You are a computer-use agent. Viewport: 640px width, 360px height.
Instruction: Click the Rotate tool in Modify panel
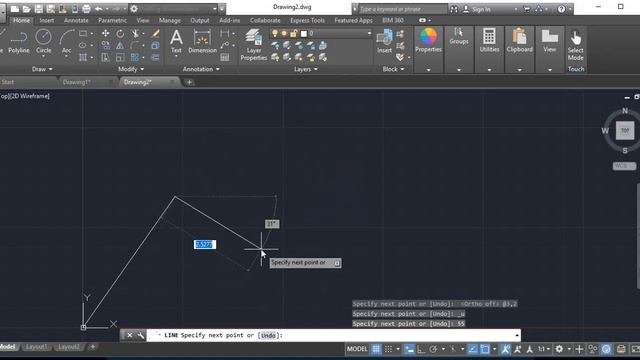[120, 33]
